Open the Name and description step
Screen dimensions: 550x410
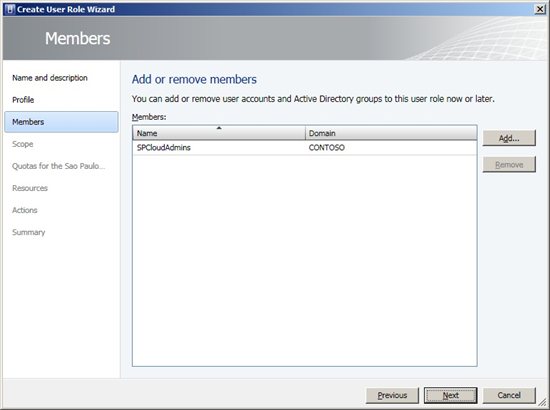pyautogui.click(x=50, y=78)
